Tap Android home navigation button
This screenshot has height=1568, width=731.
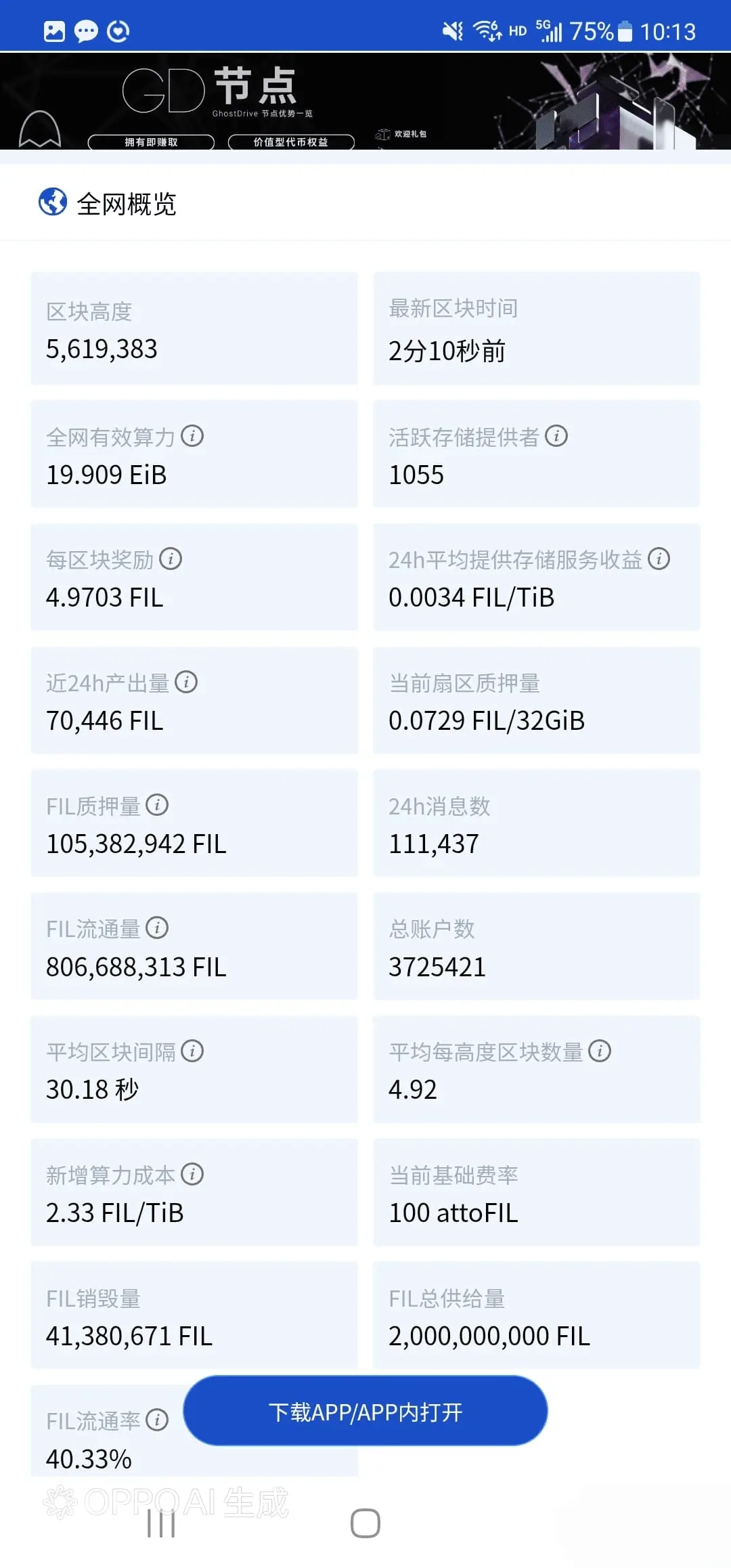click(365, 1524)
